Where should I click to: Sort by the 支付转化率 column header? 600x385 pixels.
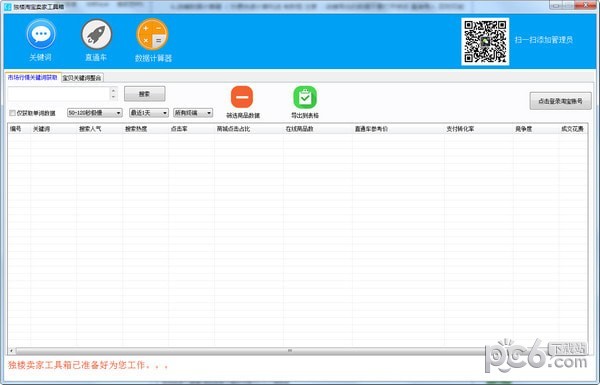(478, 129)
